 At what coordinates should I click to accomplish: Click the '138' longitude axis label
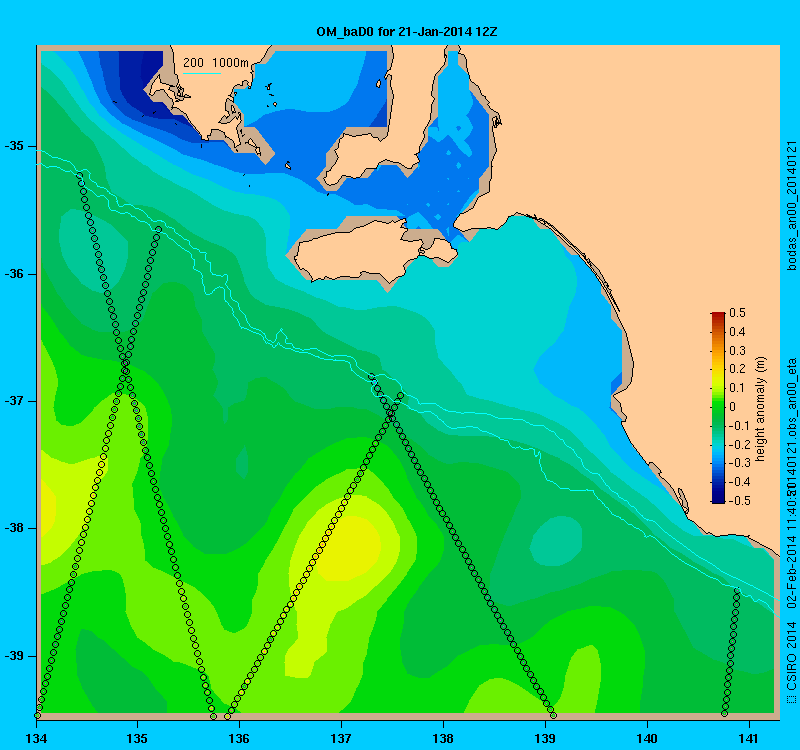pos(443,738)
